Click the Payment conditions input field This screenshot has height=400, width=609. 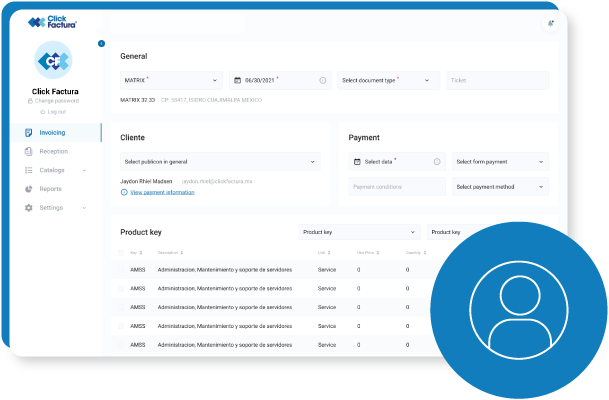(x=397, y=187)
